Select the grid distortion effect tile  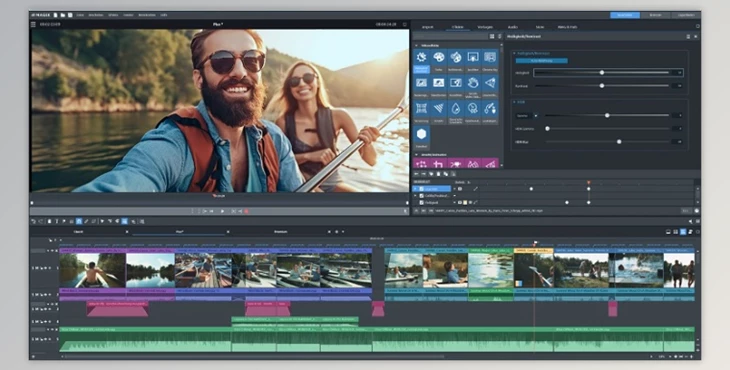point(421,112)
